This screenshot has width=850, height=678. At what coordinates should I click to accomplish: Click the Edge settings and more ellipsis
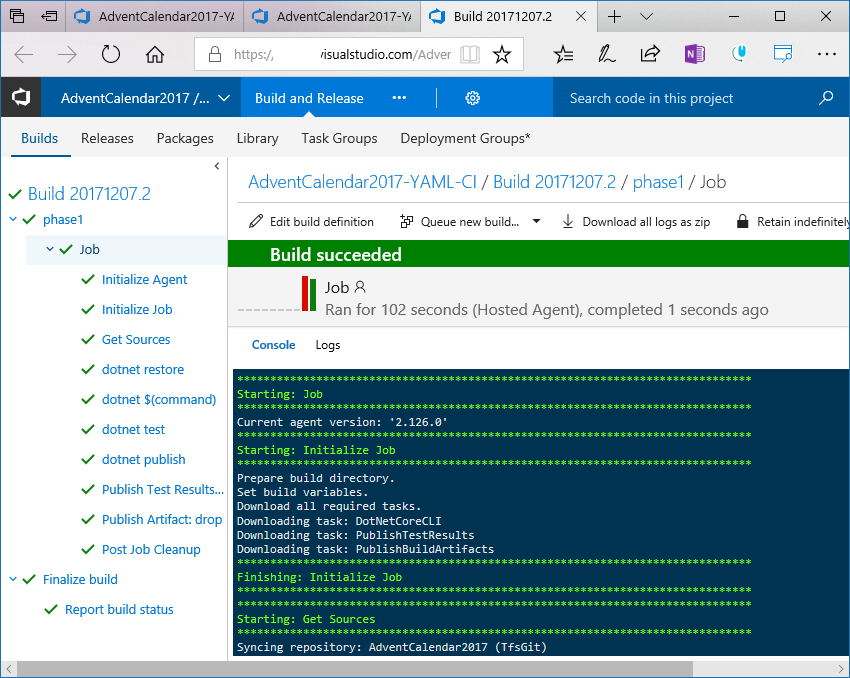pos(826,54)
